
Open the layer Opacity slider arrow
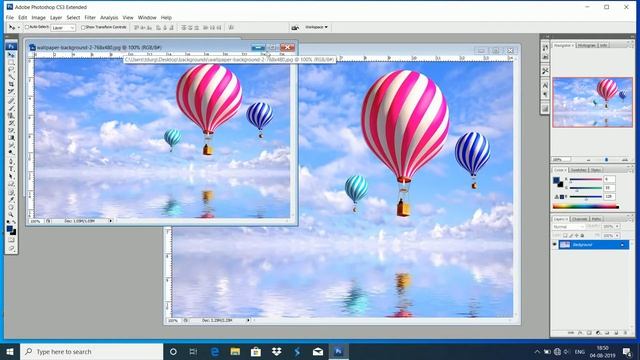click(617, 226)
